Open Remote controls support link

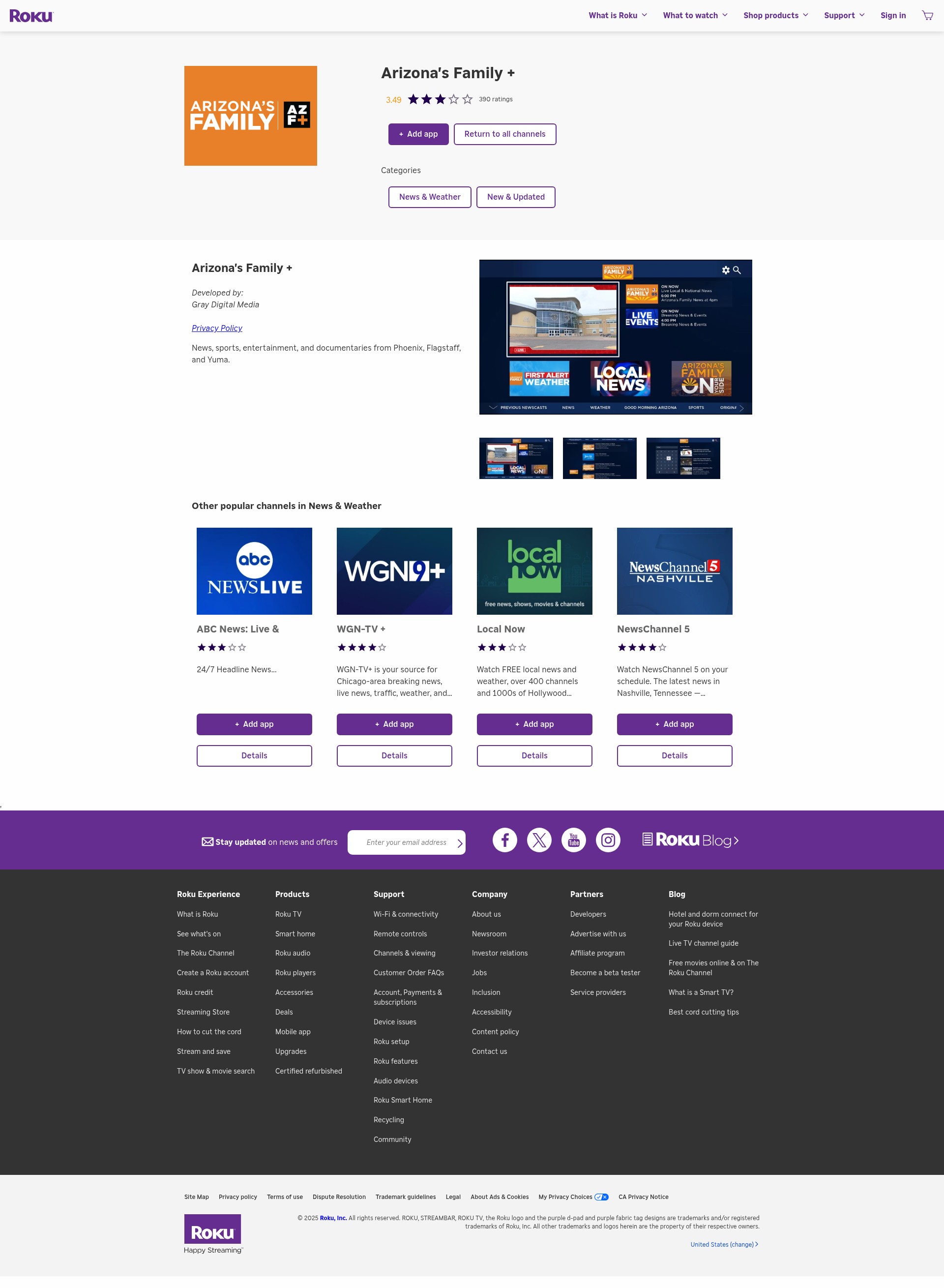point(400,934)
